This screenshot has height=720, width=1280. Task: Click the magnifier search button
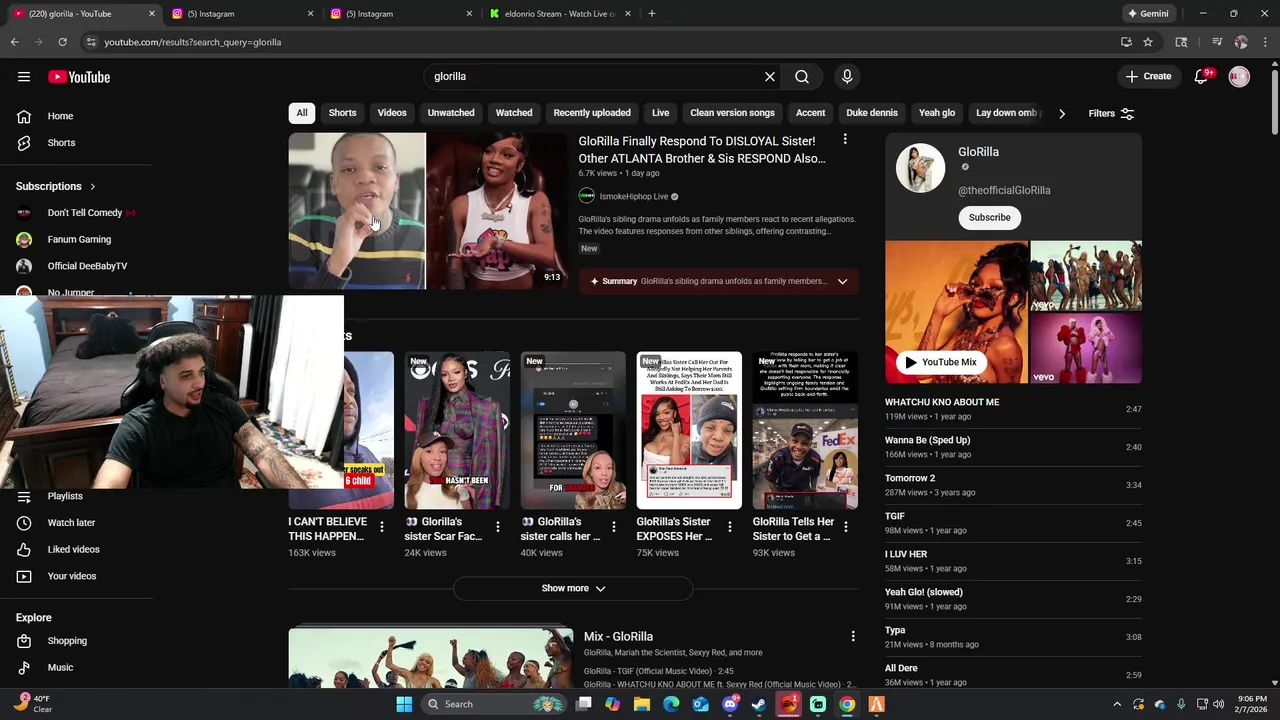[802, 77]
